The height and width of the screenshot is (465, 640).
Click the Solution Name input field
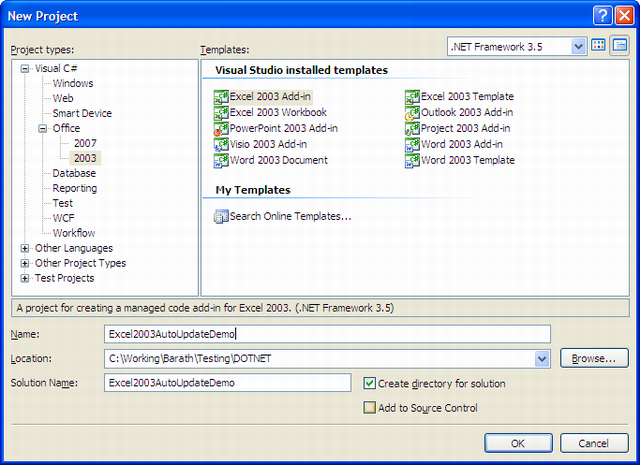click(228, 383)
